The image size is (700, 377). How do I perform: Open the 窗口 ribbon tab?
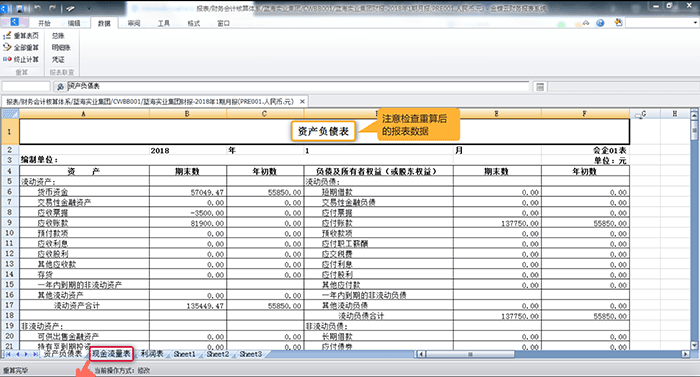[x=223, y=23]
